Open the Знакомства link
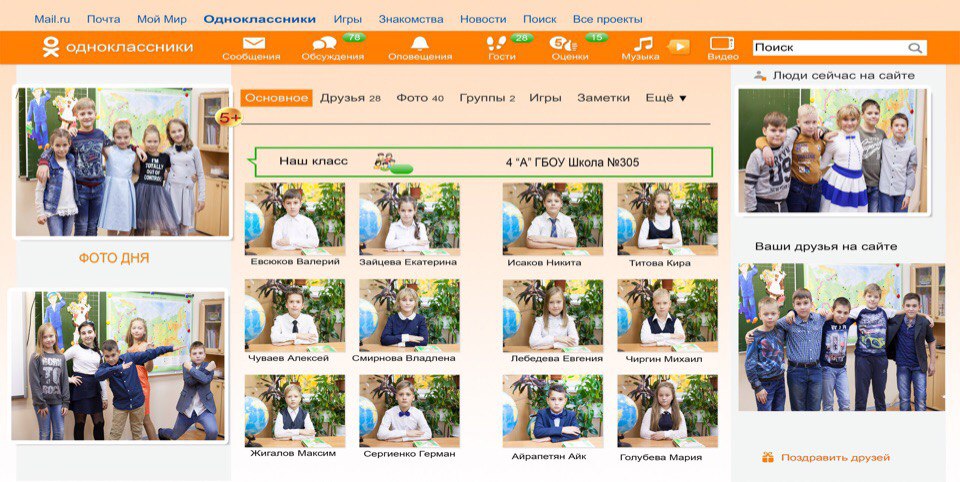This screenshot has height=482, width=960. coord(411,19)
